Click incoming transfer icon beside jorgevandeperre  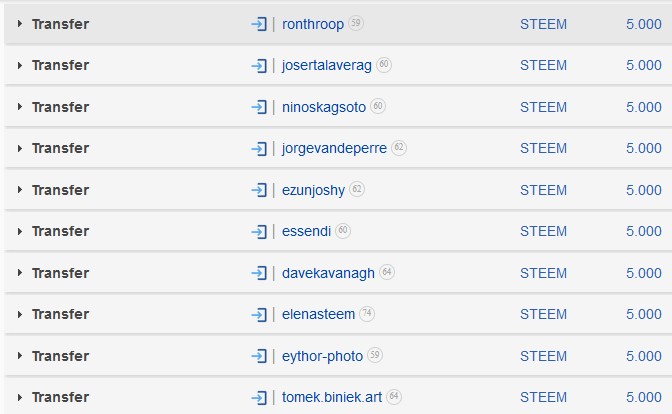click(x=259, y=149)
